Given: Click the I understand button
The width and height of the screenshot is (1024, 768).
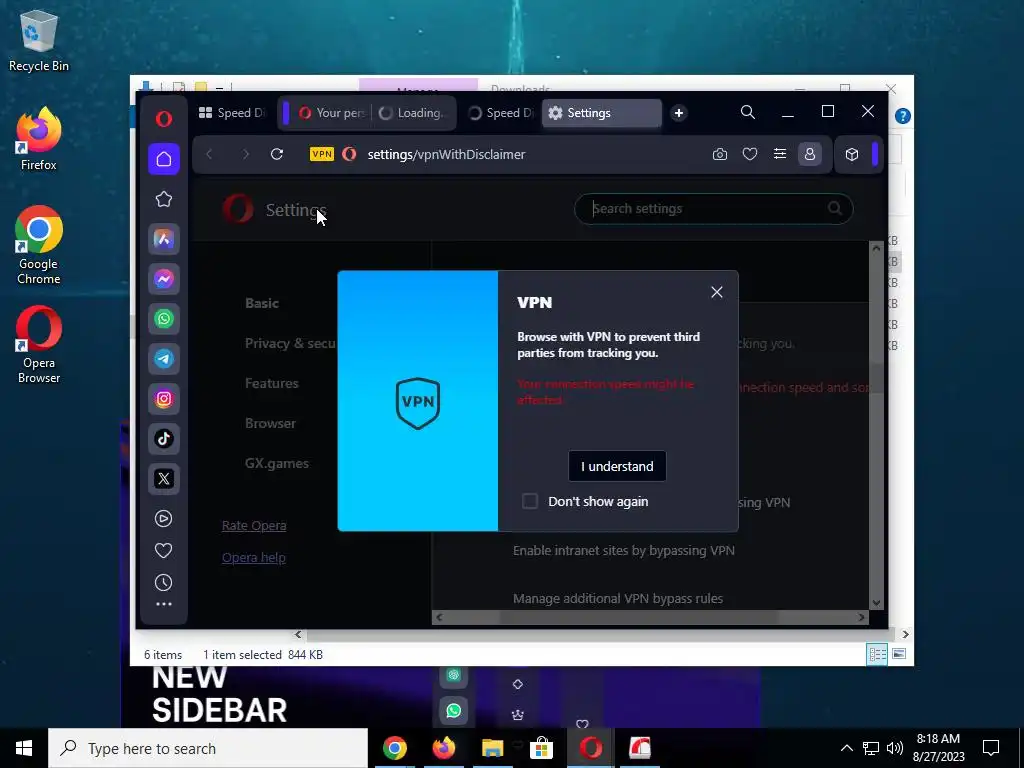Looking at the screenshot, I should tap(617, 466).
